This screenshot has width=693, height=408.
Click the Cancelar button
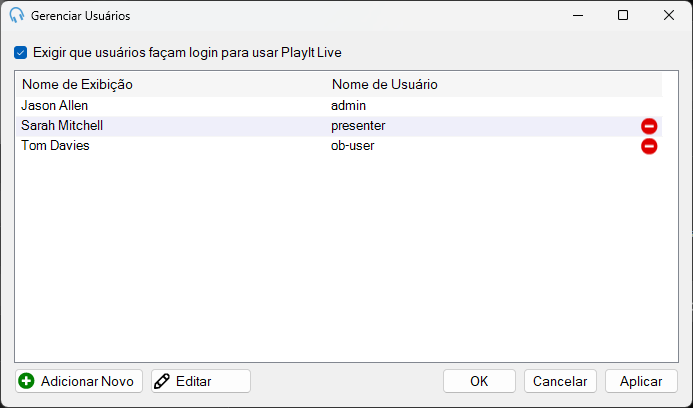click(560, 381)
